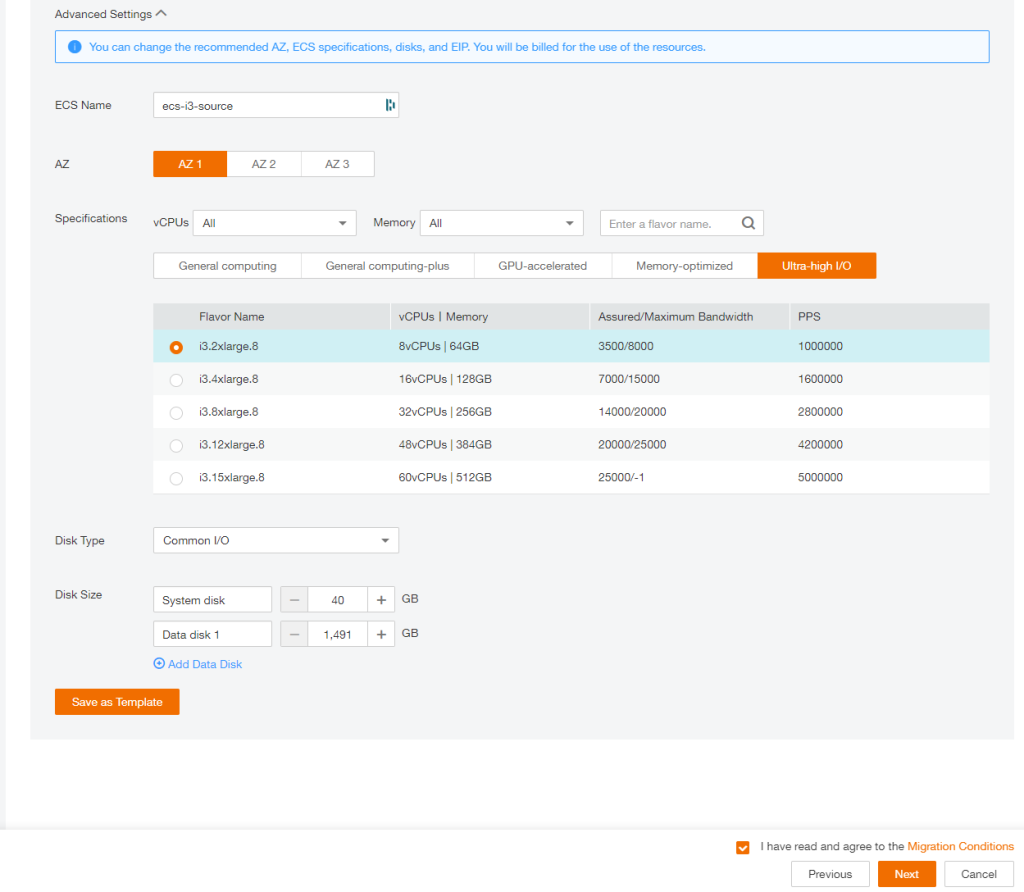The width and height of the screenshot is (1024, 892).
Task: Click the Save as Template button
Action: click(116, 701)
